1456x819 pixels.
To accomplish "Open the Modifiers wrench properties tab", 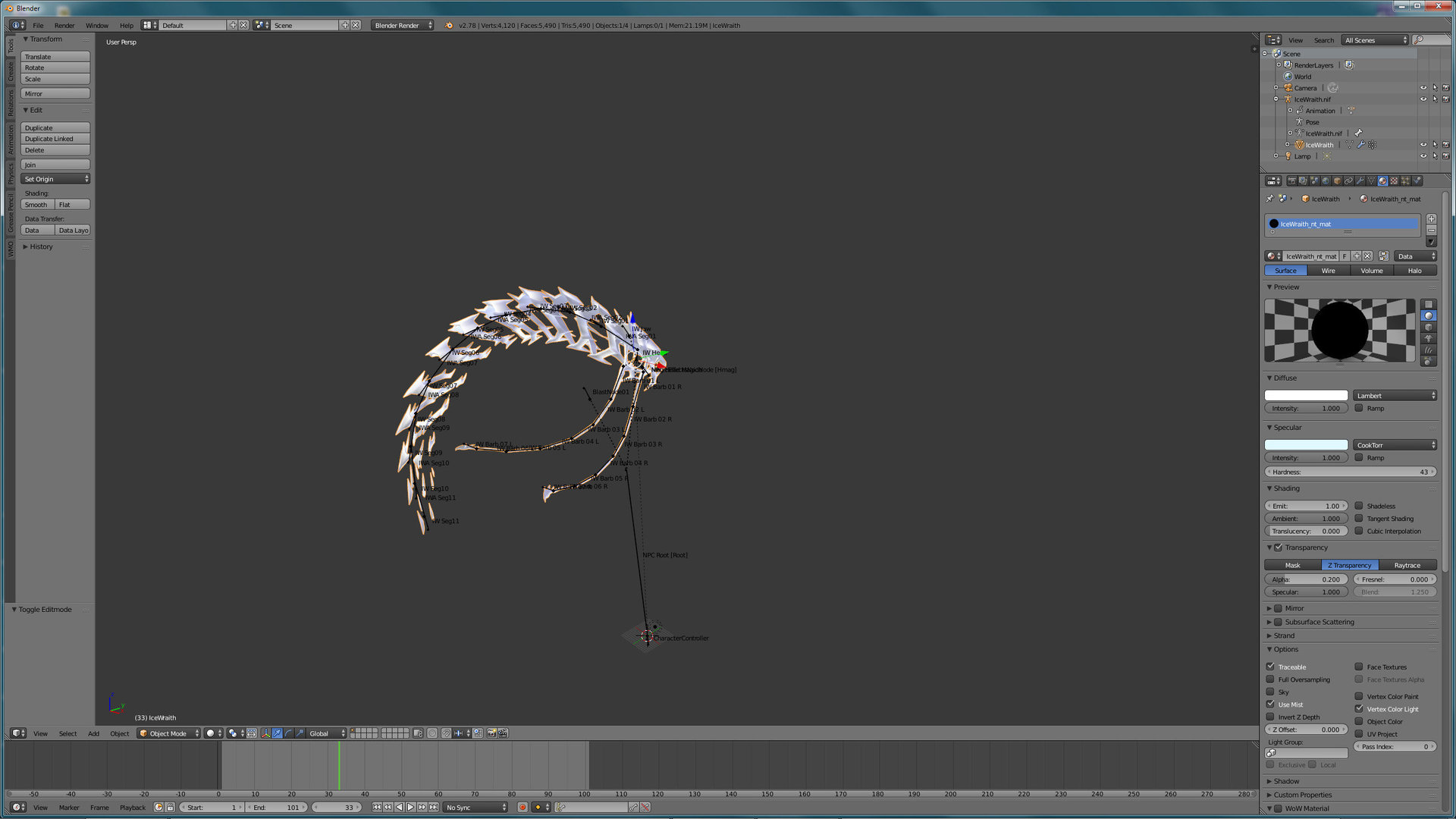I will click(x=1360, y=180).
